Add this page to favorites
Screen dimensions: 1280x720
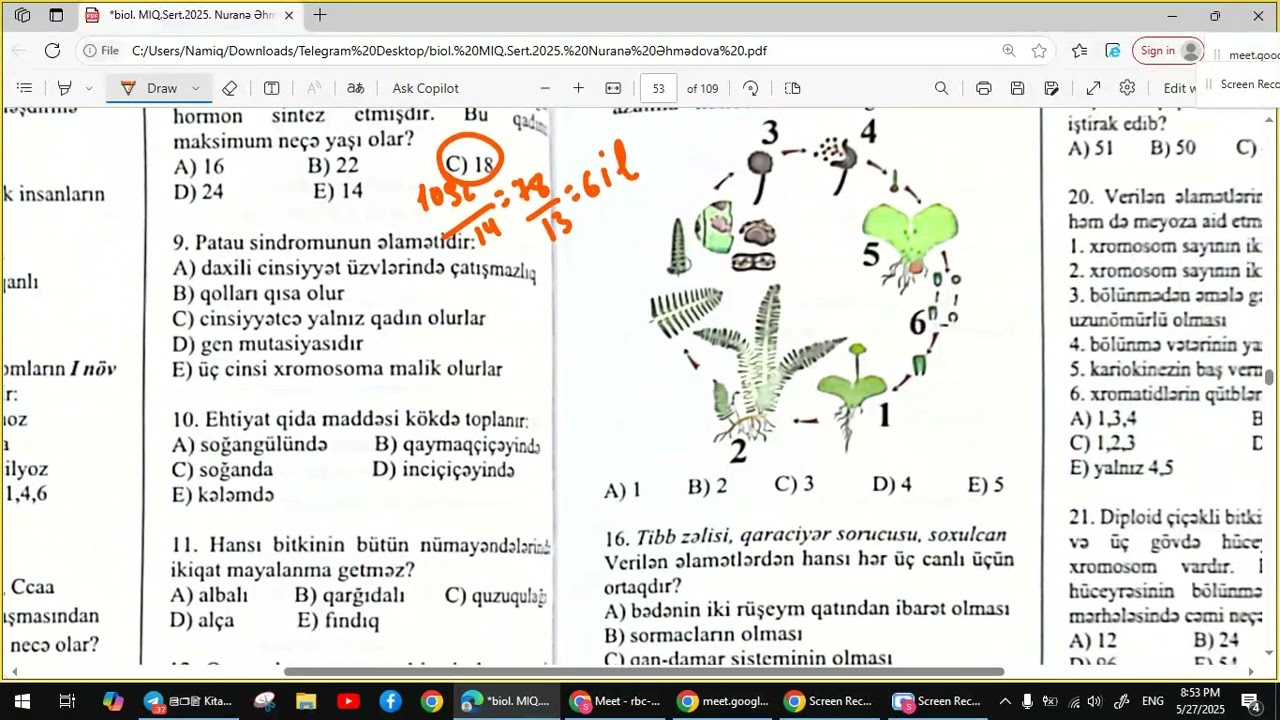coord(1039,50)
